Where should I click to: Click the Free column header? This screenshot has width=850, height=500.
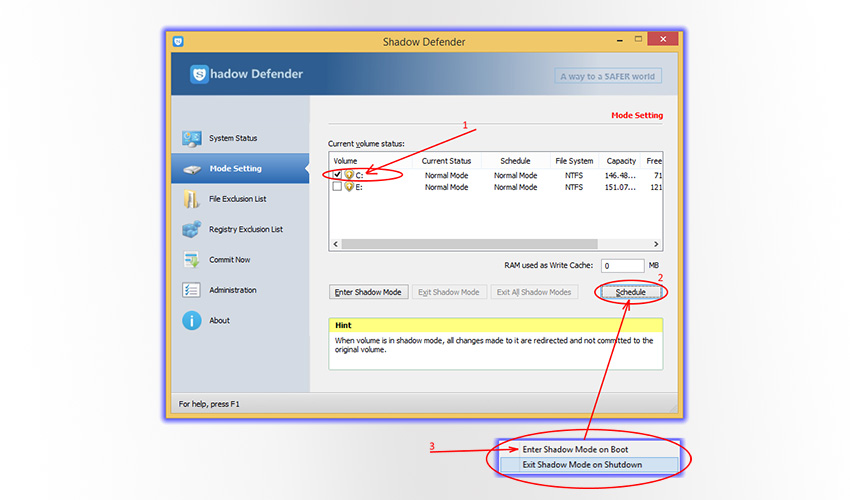(x=652, y=161)
